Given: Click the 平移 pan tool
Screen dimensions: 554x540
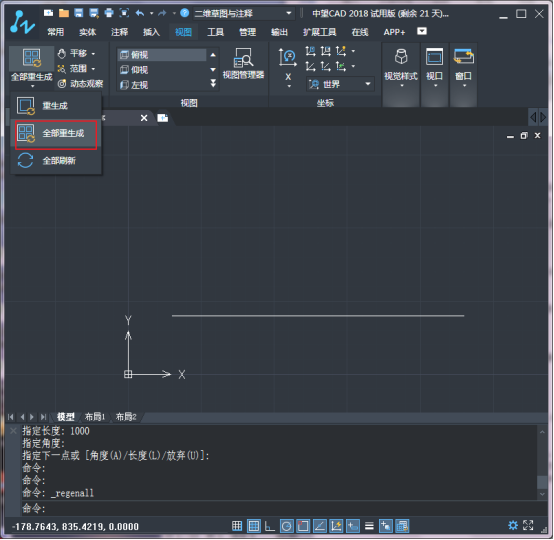Looking at the screenshot, I should point(73,53).
